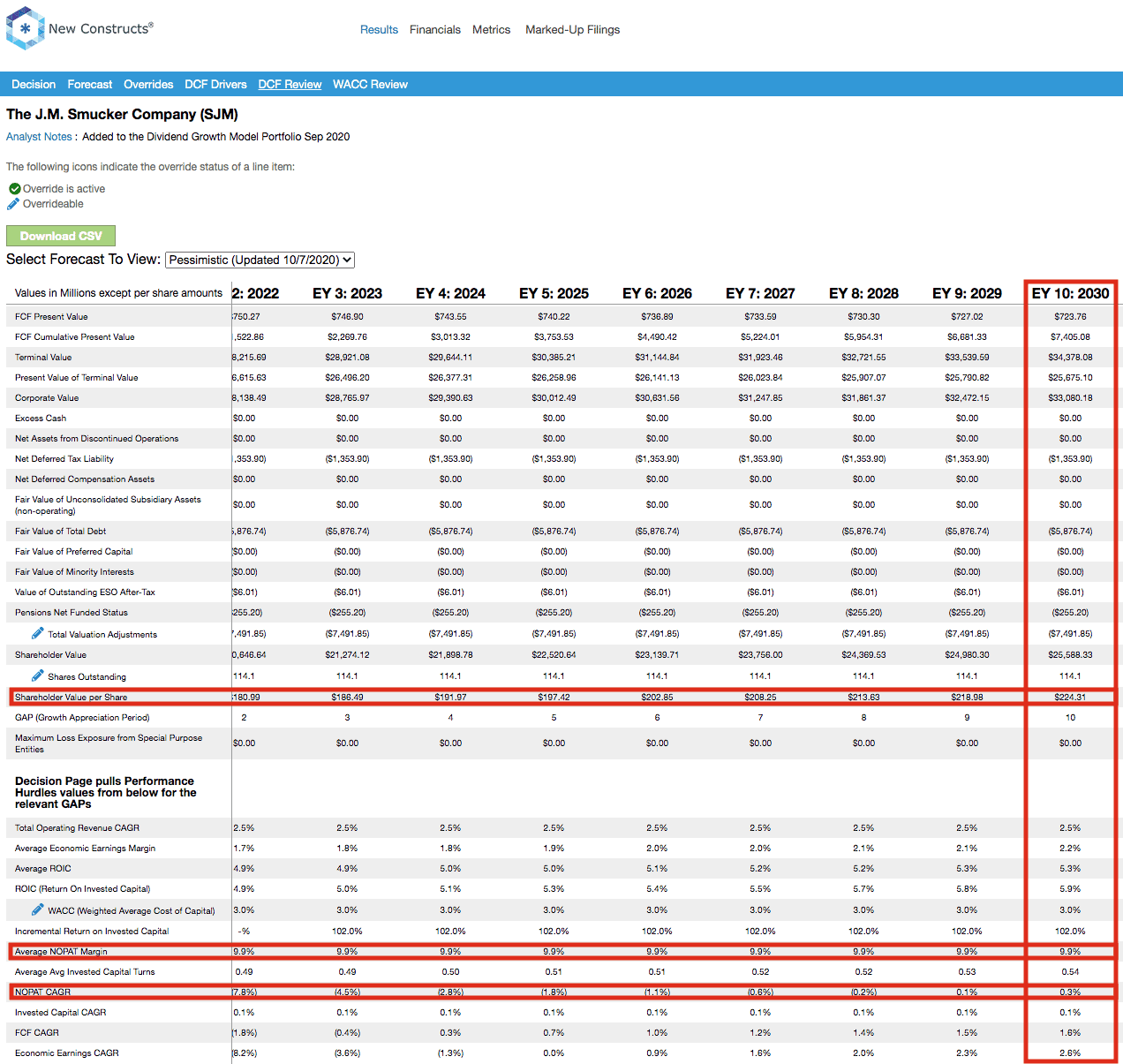Click the pencil icon beside Shares Outstanding
The image size is (1123, 1064).
click(37, 675)
